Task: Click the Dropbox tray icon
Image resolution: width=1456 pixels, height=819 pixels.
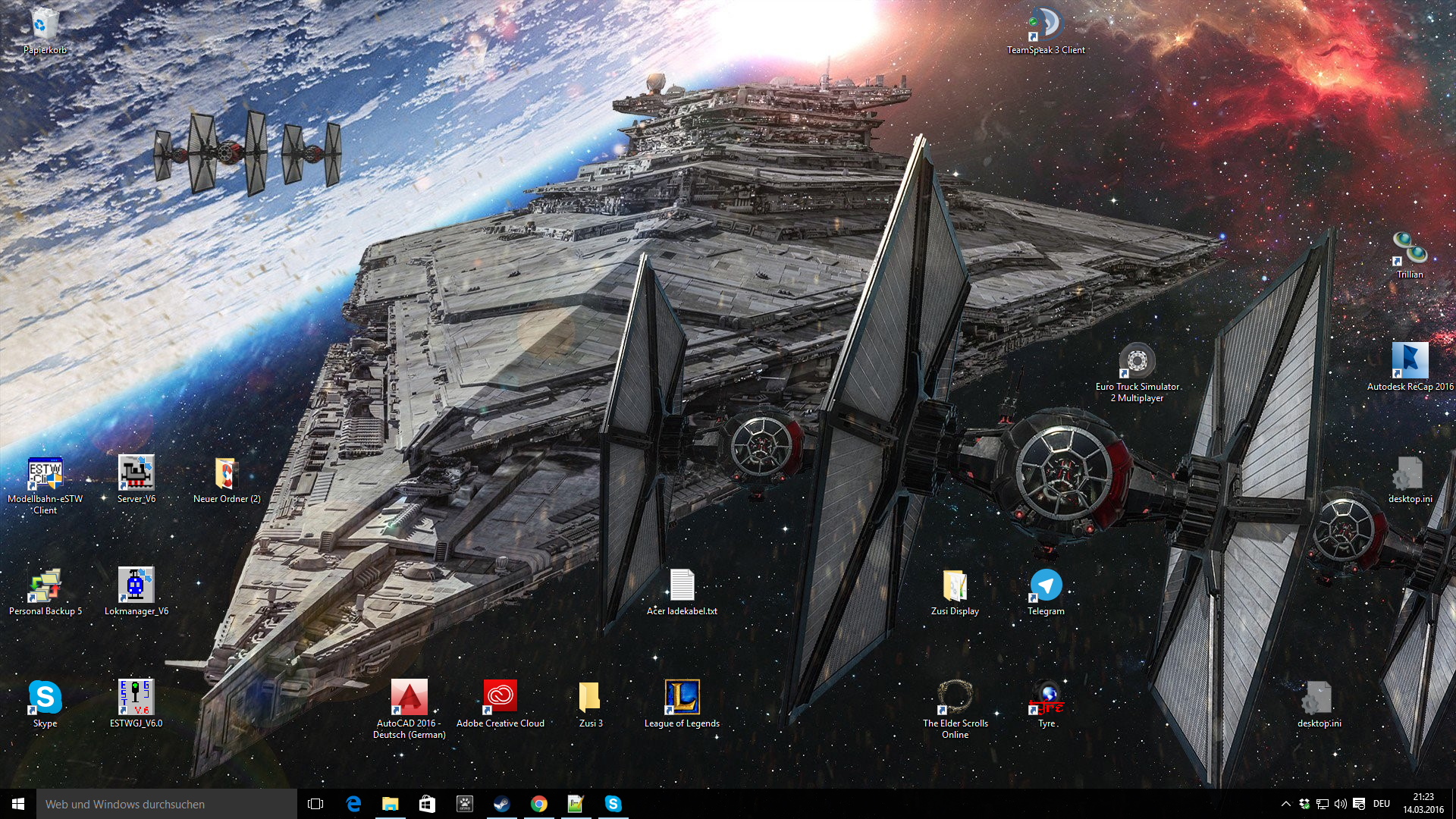Action: 1304,804
